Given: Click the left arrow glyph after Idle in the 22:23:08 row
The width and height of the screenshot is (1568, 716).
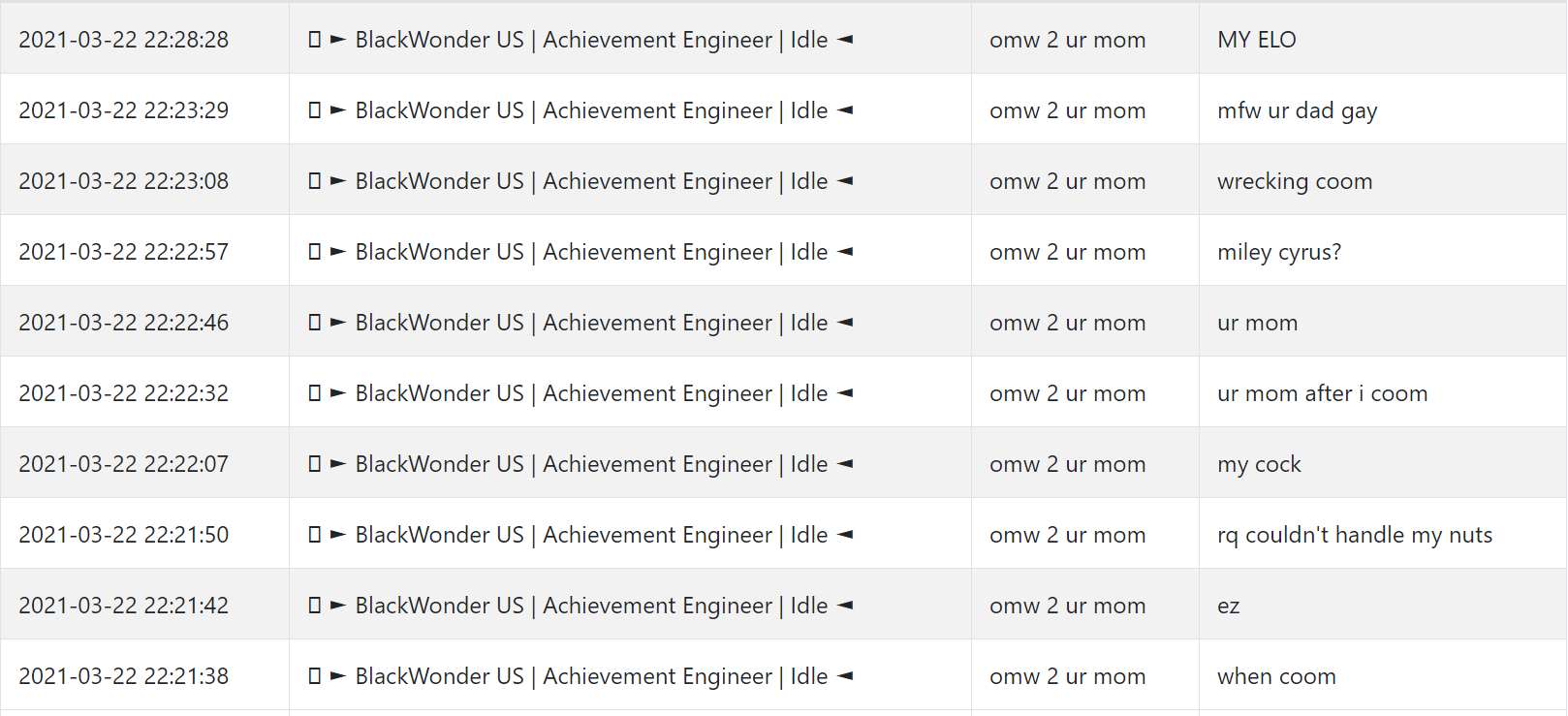Looking at the screenshot, I should coord(845,181).
